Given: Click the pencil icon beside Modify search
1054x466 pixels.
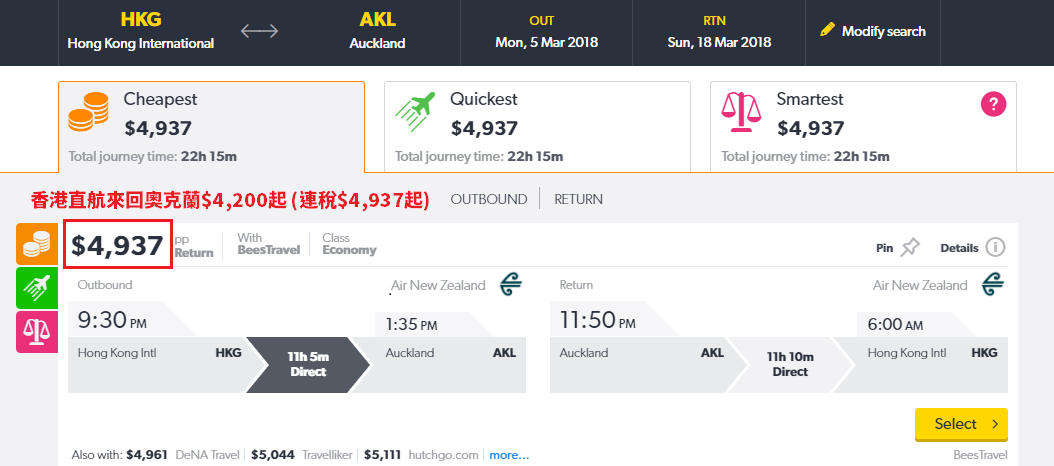Looking at the screenshot, I should click(x=827, y=30).
